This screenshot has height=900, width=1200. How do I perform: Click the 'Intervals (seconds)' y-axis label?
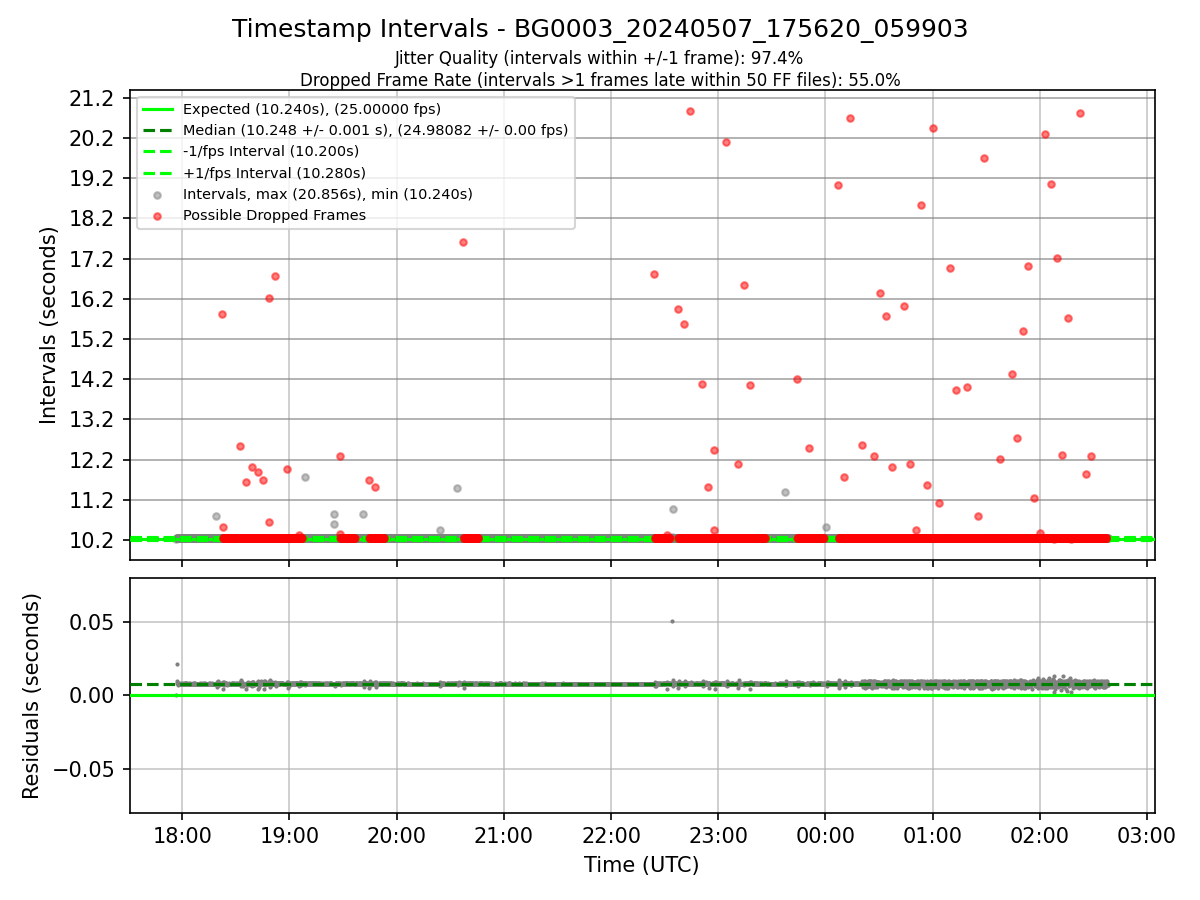[x=49, y=325]
